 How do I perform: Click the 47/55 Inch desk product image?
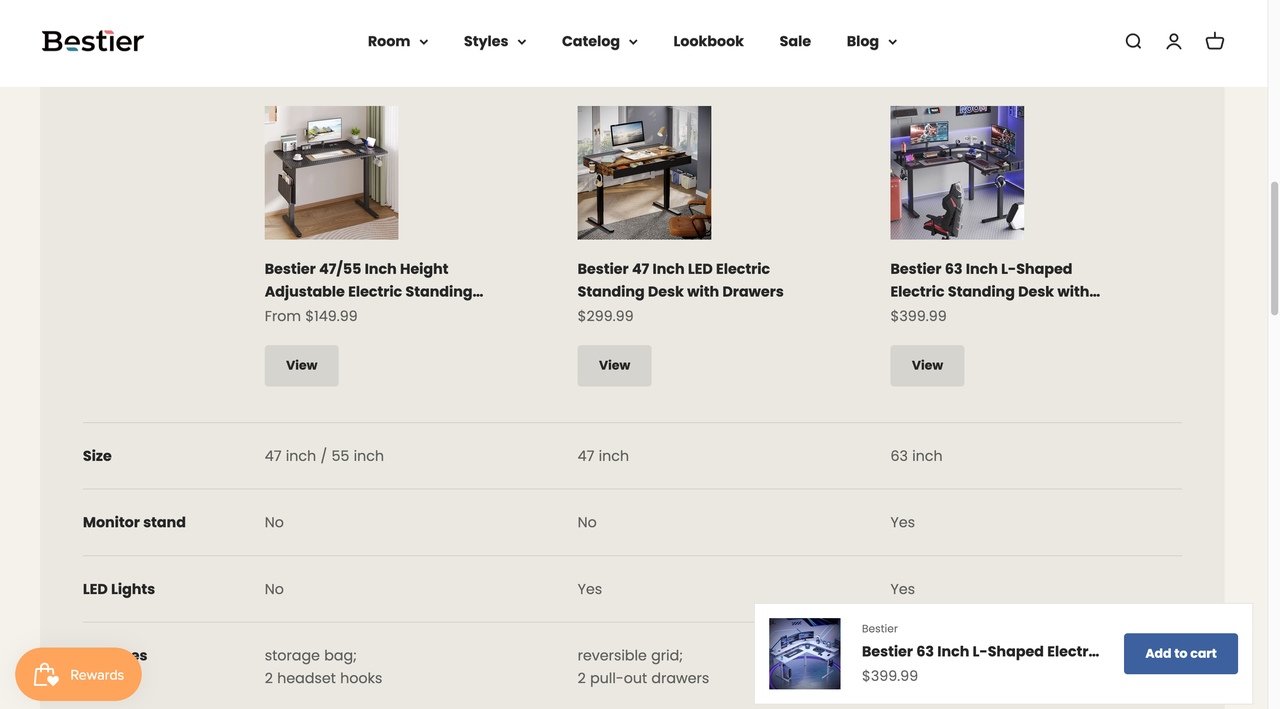[331, 173]
